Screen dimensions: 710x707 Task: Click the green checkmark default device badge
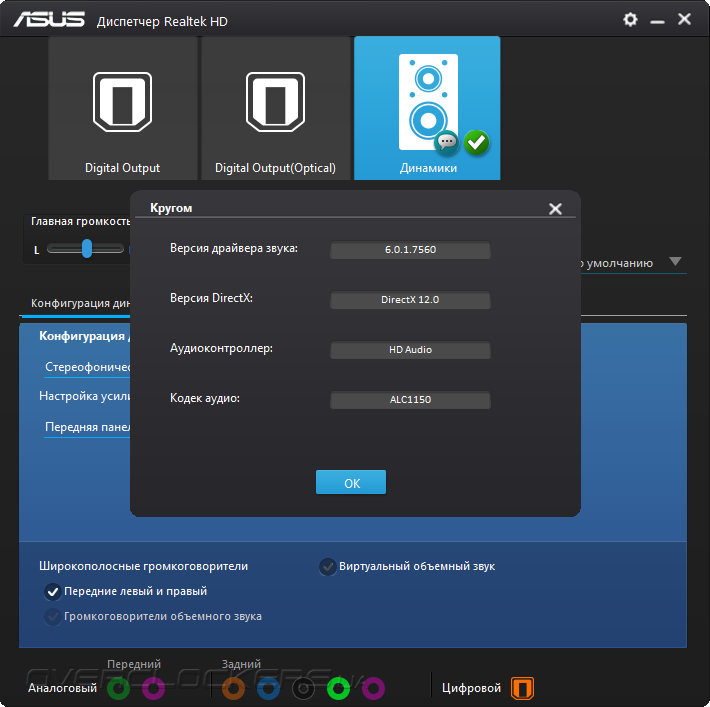click(476, 143)
